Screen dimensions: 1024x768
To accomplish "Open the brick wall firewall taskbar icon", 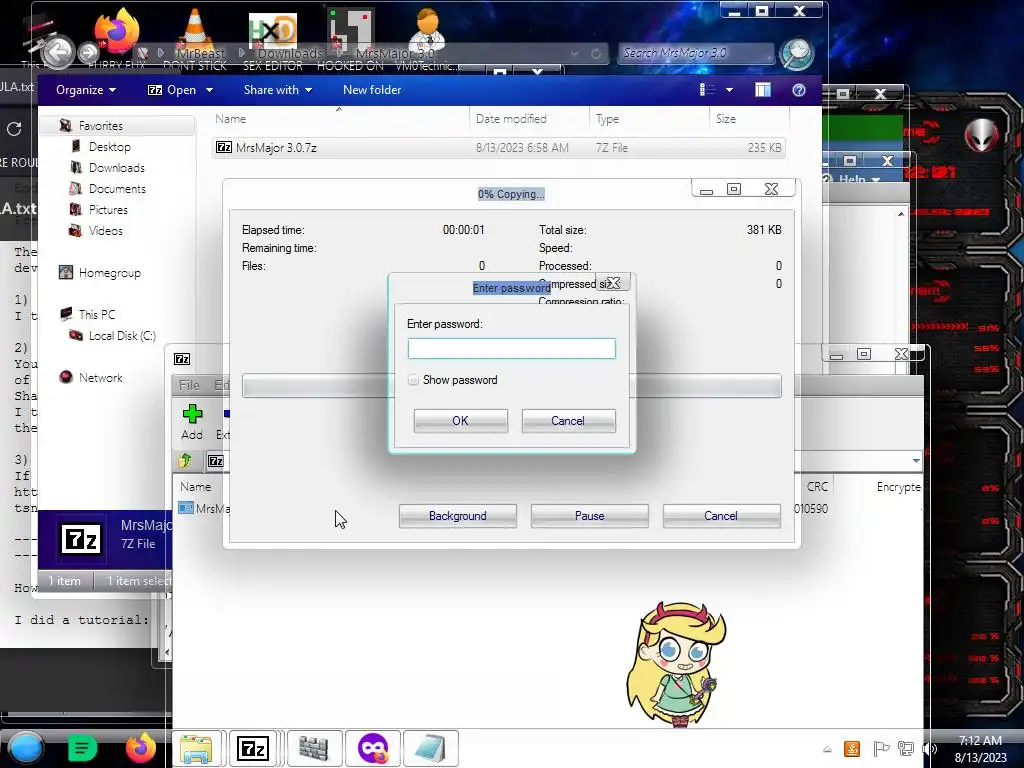I will click(x=313, y=748).
